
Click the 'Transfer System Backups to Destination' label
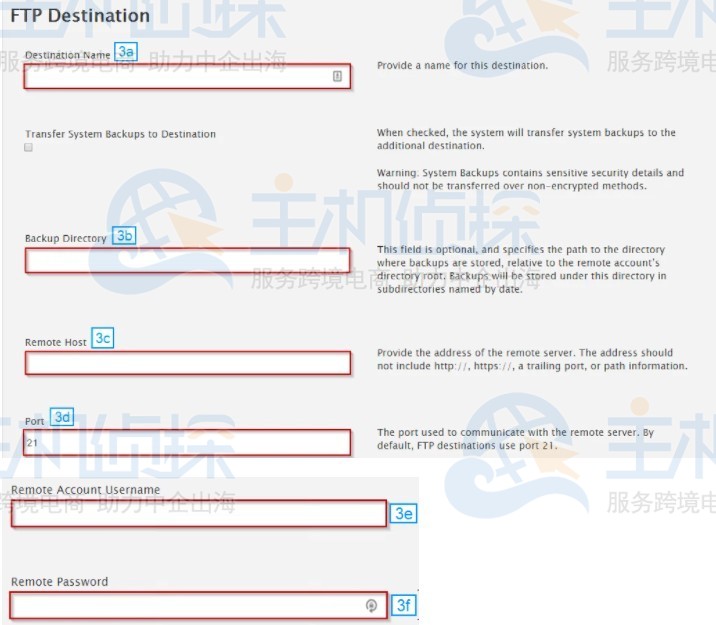coord(121,134)
